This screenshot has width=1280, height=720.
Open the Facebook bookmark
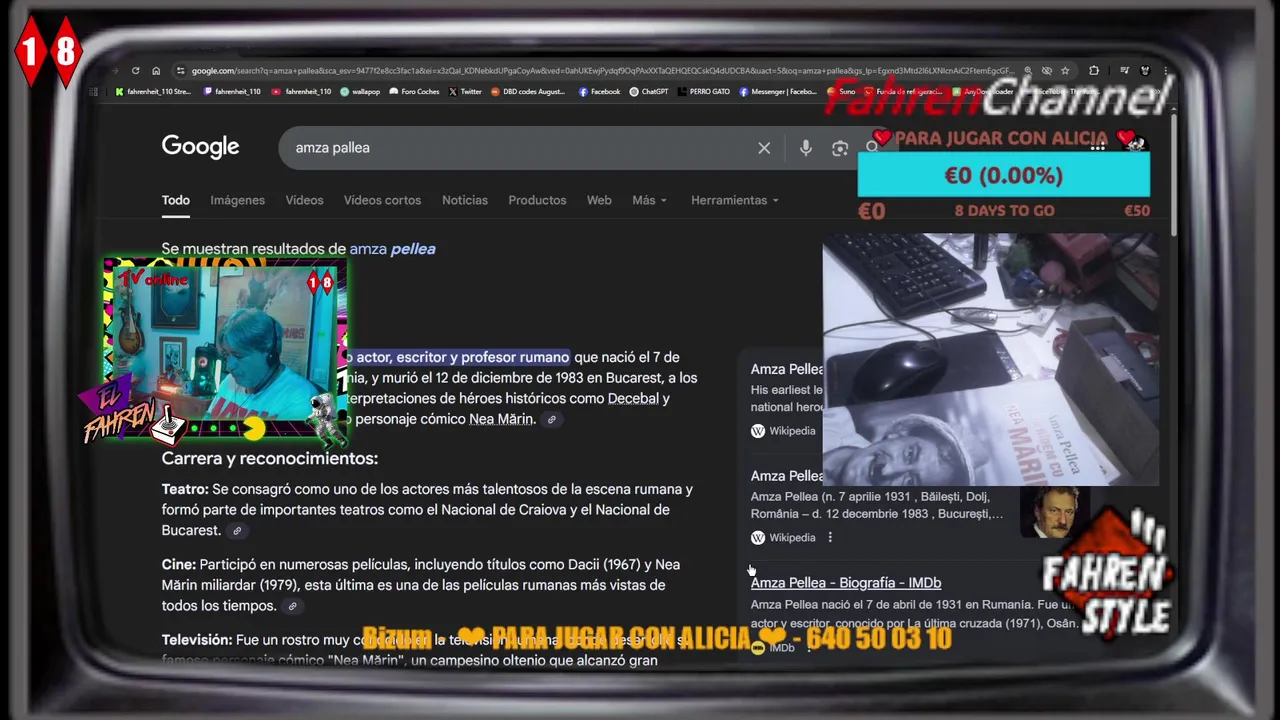599,92
